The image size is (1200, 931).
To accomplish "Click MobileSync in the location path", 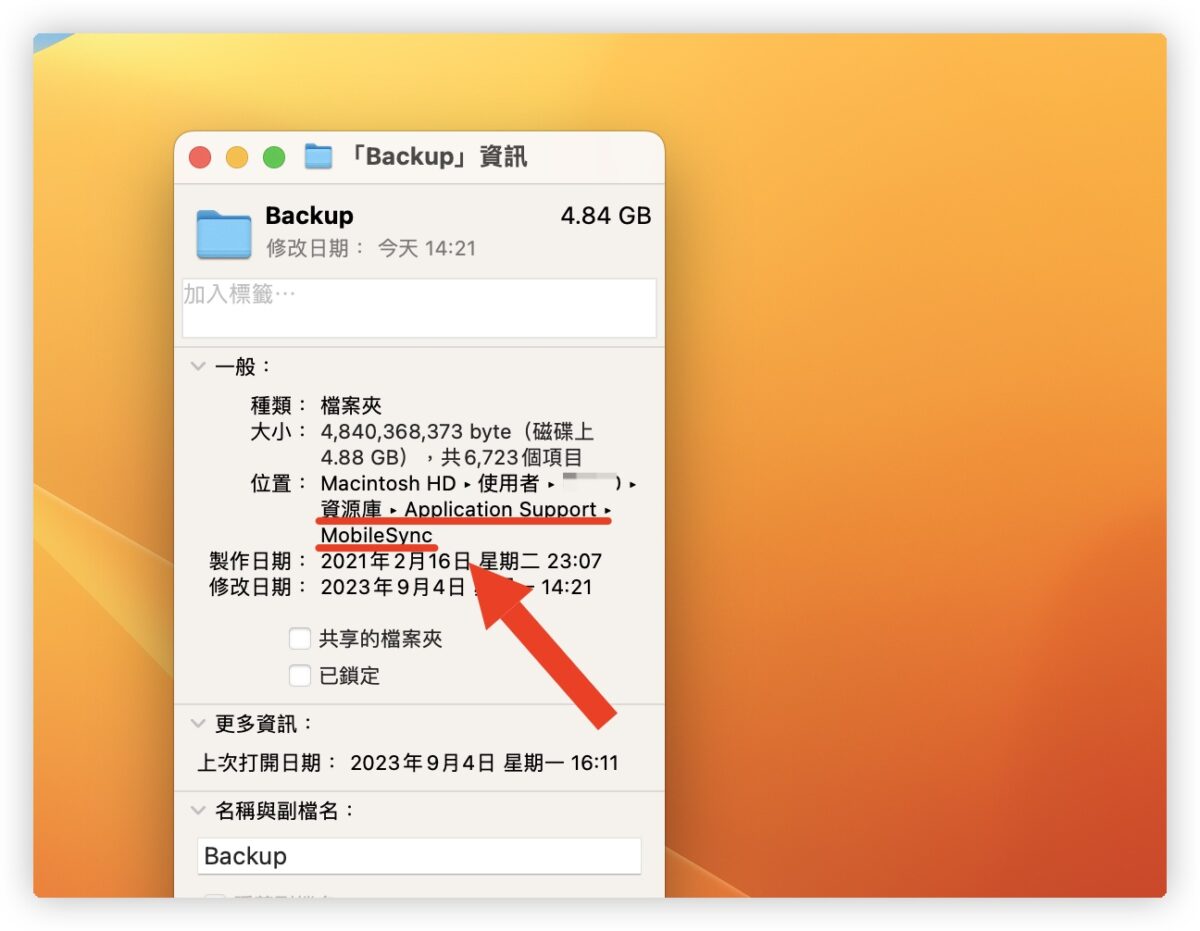I will [x=376, y=536].
